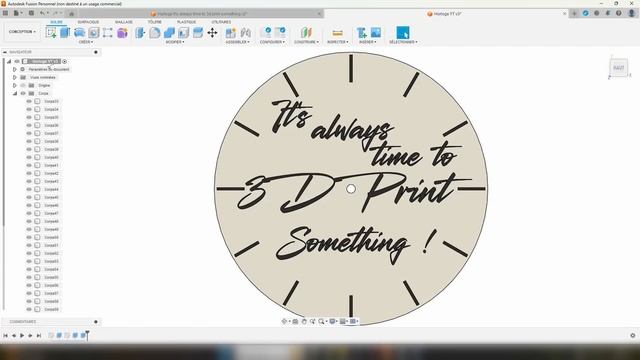Open the MODIFIER dropdown menu
Image resolution: width=640 pixels, height=360 pixels.
click(175, 42)
